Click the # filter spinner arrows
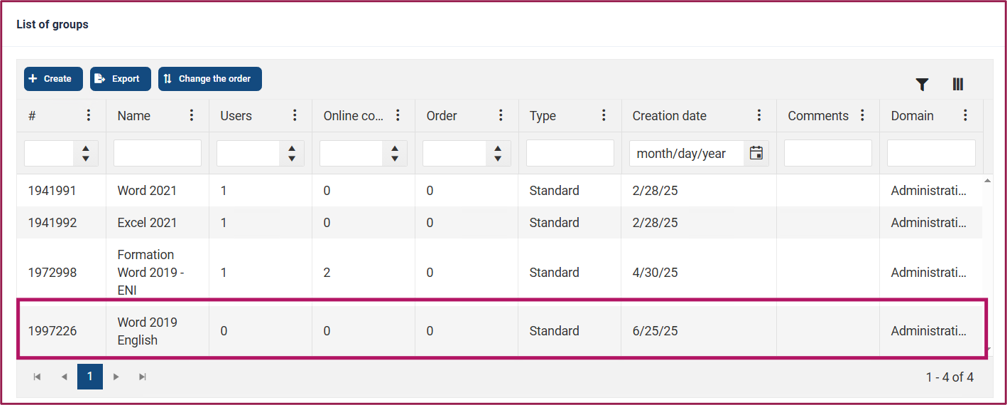 click(x=85, y=153)
